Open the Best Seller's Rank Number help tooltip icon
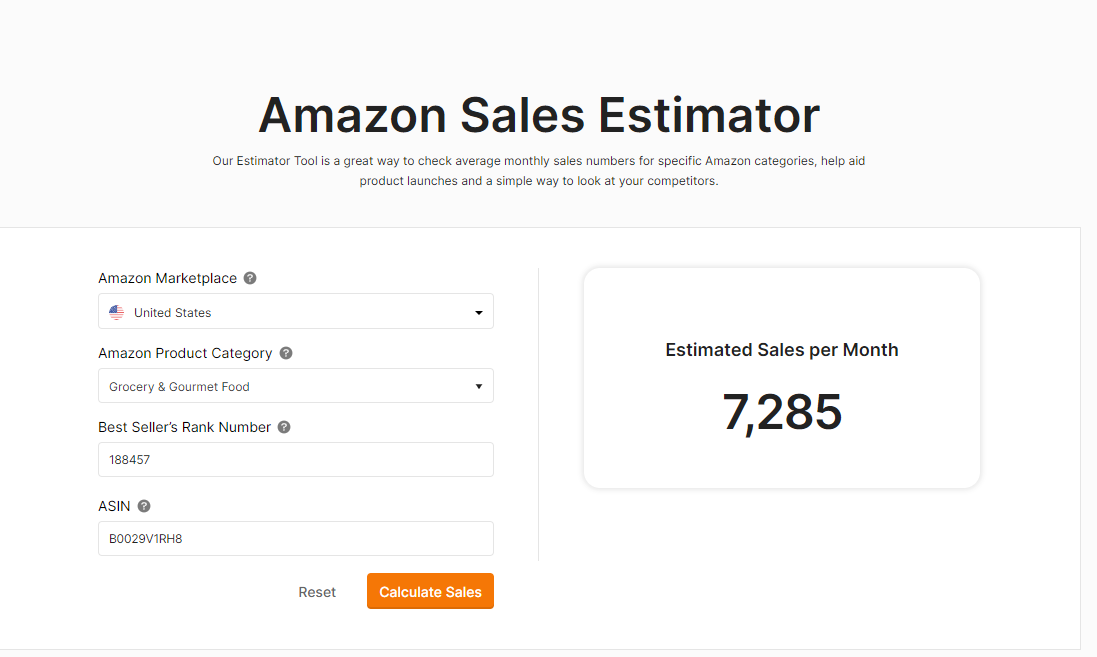The image size is (1097, 657). [284, 427]
